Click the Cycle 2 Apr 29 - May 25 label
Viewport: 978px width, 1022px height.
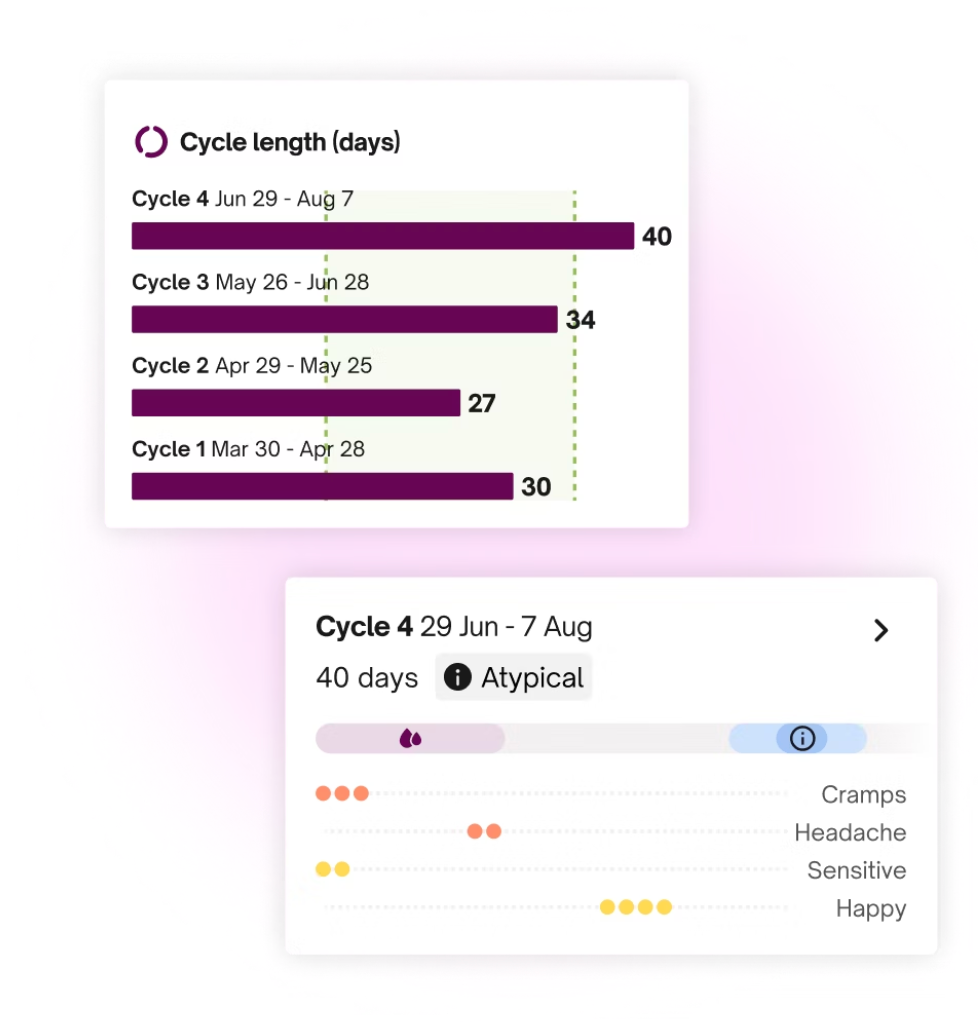tap(251, 366)
